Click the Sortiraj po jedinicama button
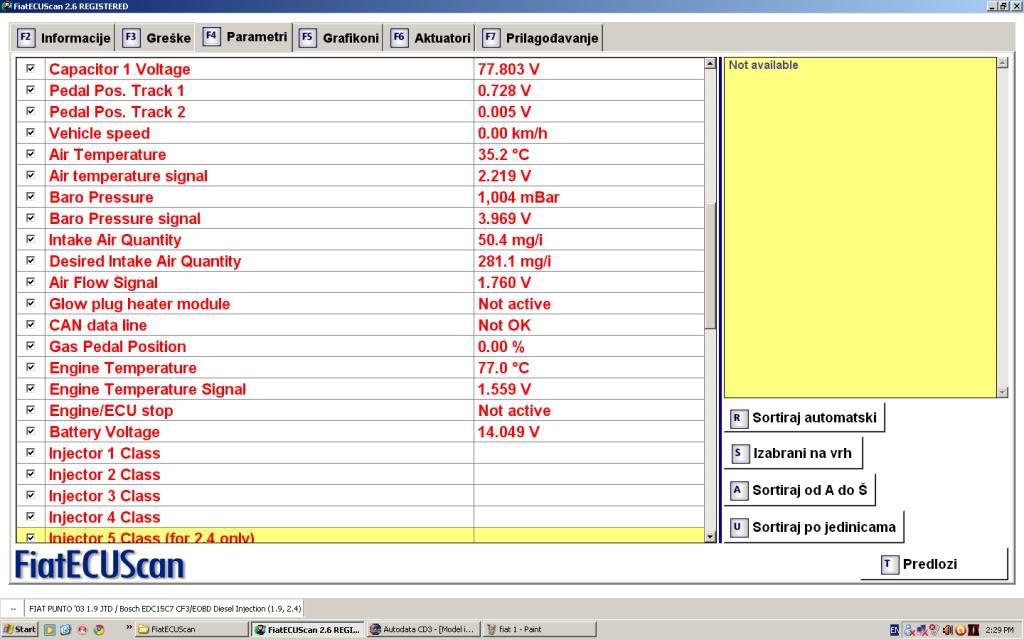This screenshot has height=640, width=1024. tap(814, 527)
